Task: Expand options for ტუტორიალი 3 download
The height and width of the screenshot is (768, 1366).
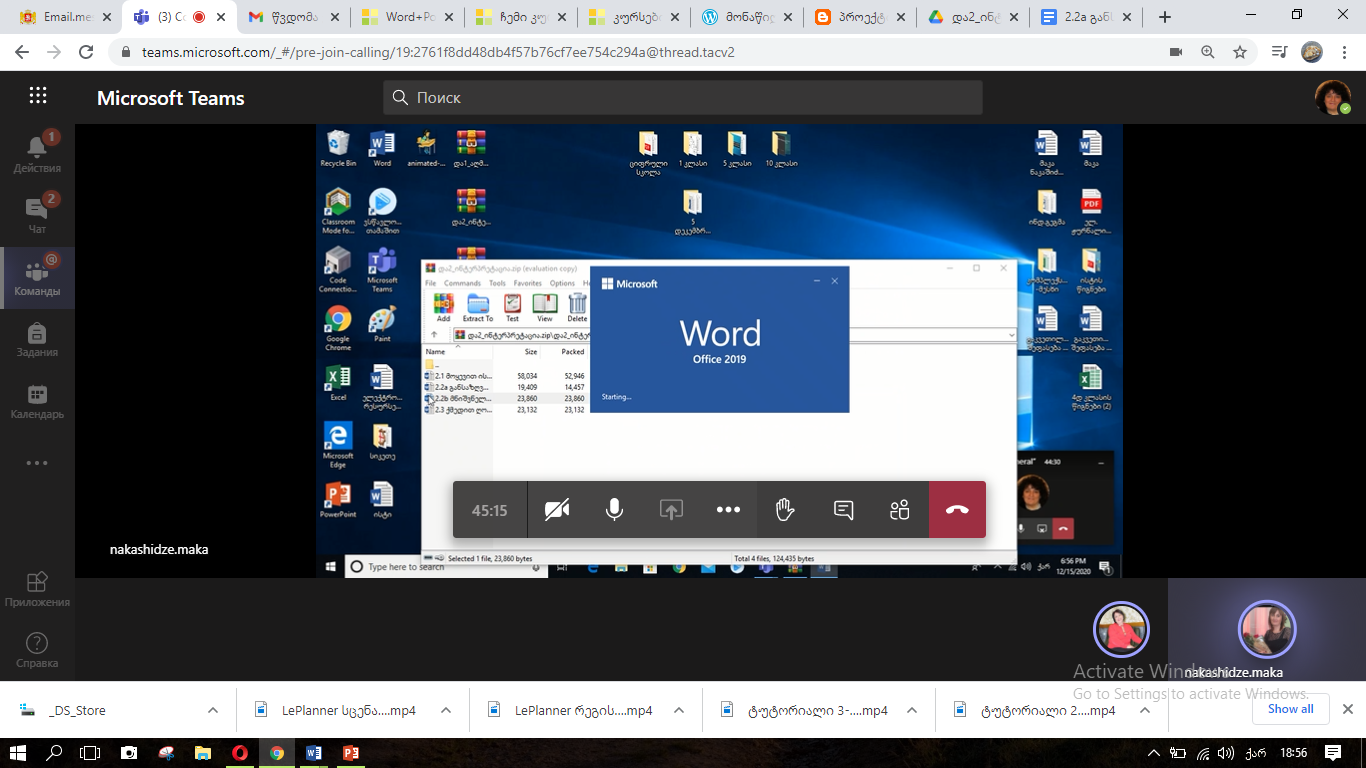Action: 912,710
